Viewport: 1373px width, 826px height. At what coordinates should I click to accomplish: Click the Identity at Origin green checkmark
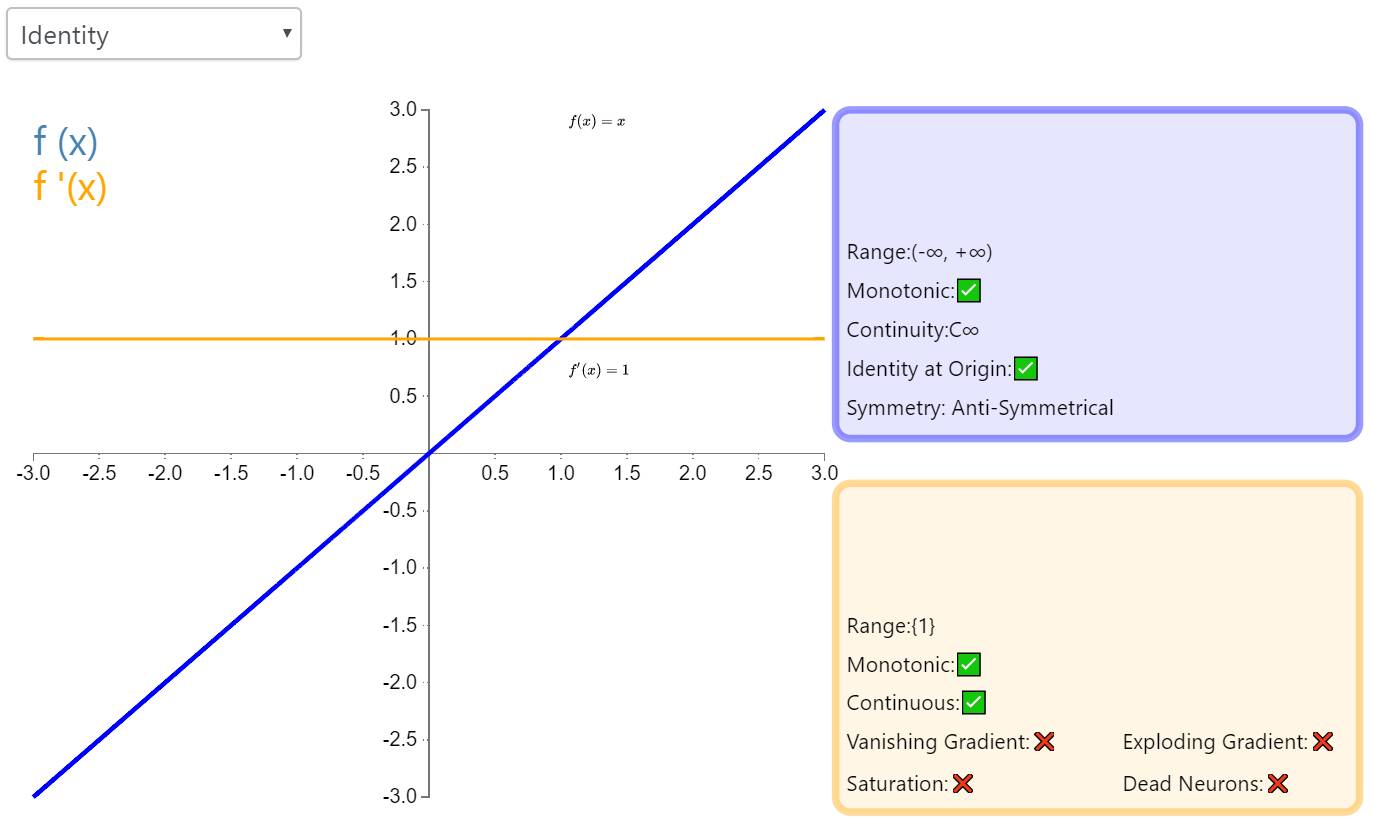coord(1025,369)
